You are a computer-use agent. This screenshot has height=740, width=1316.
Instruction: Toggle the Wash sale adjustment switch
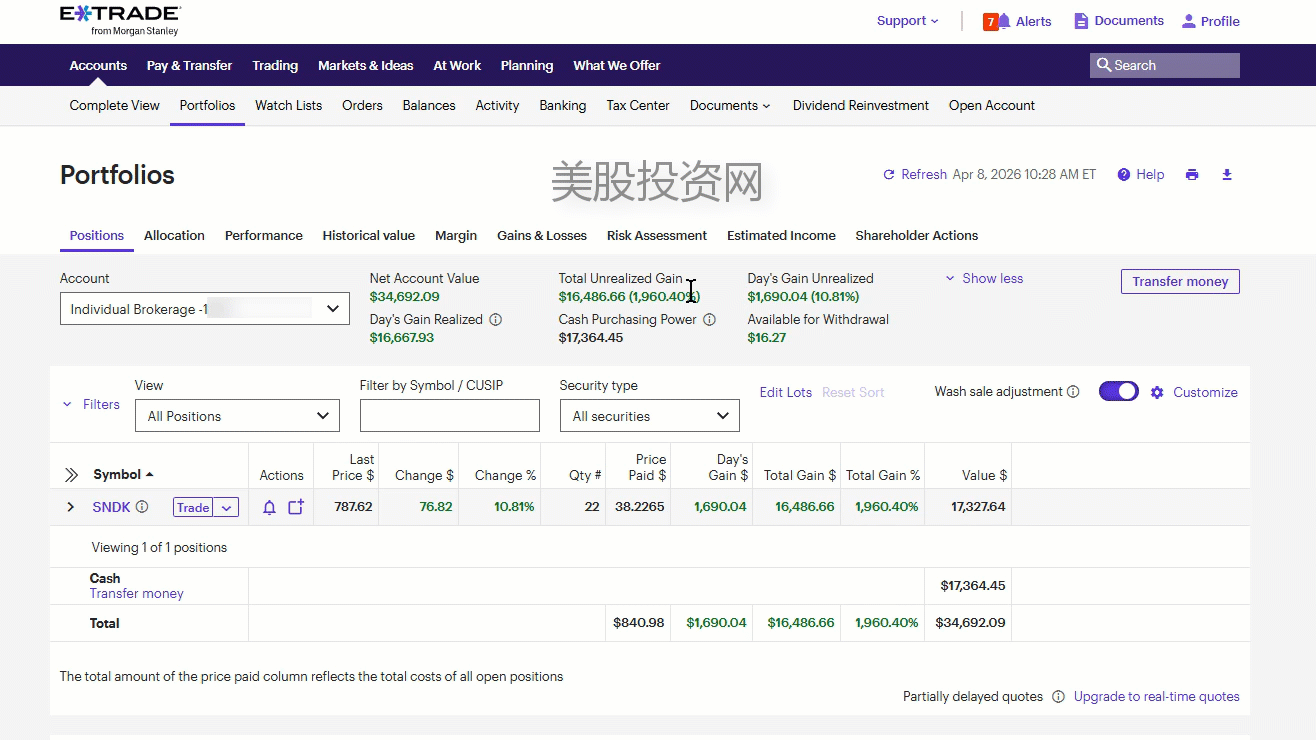point(1118,392)
